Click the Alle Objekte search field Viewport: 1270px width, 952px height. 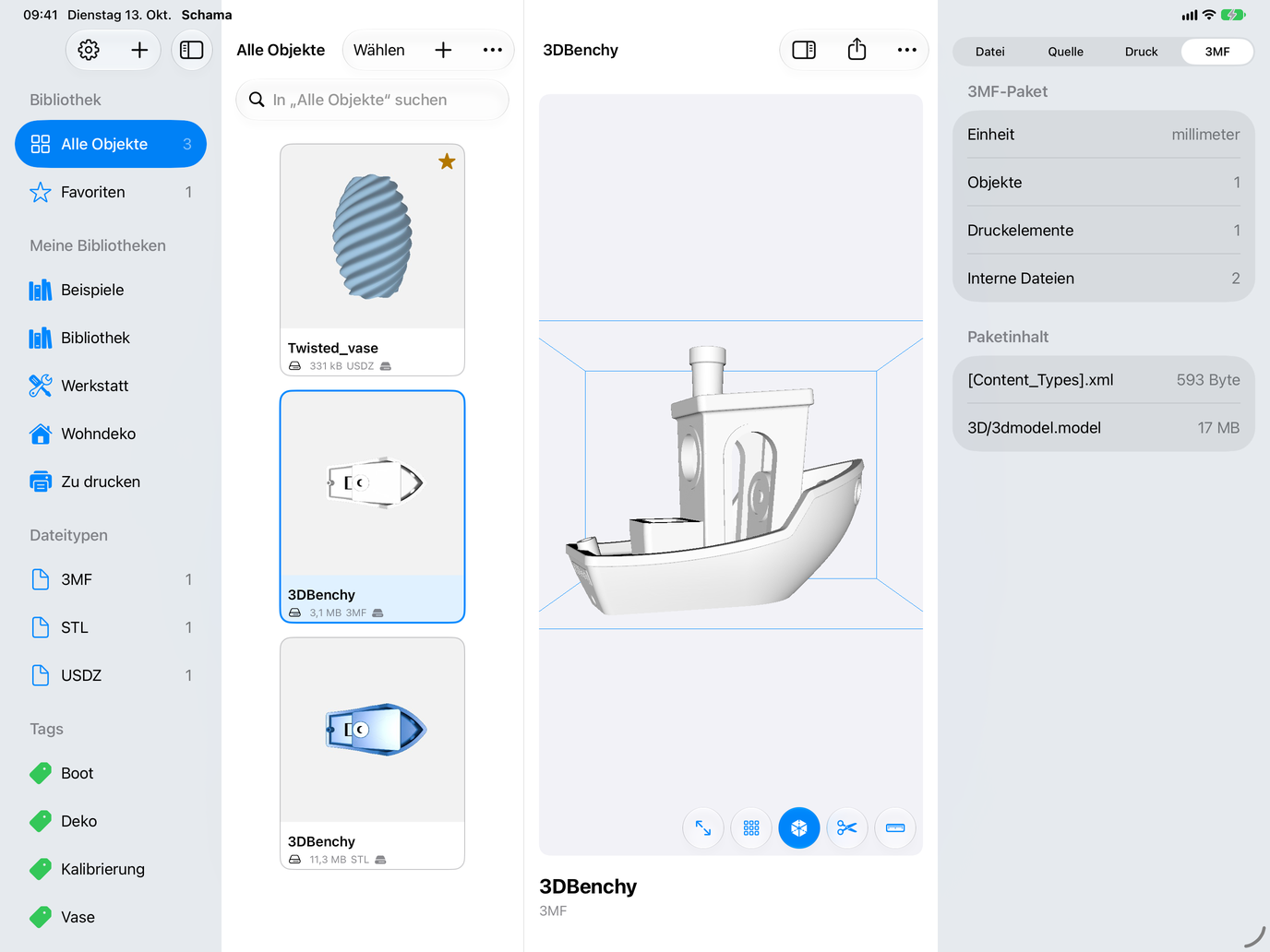[372, 100]
